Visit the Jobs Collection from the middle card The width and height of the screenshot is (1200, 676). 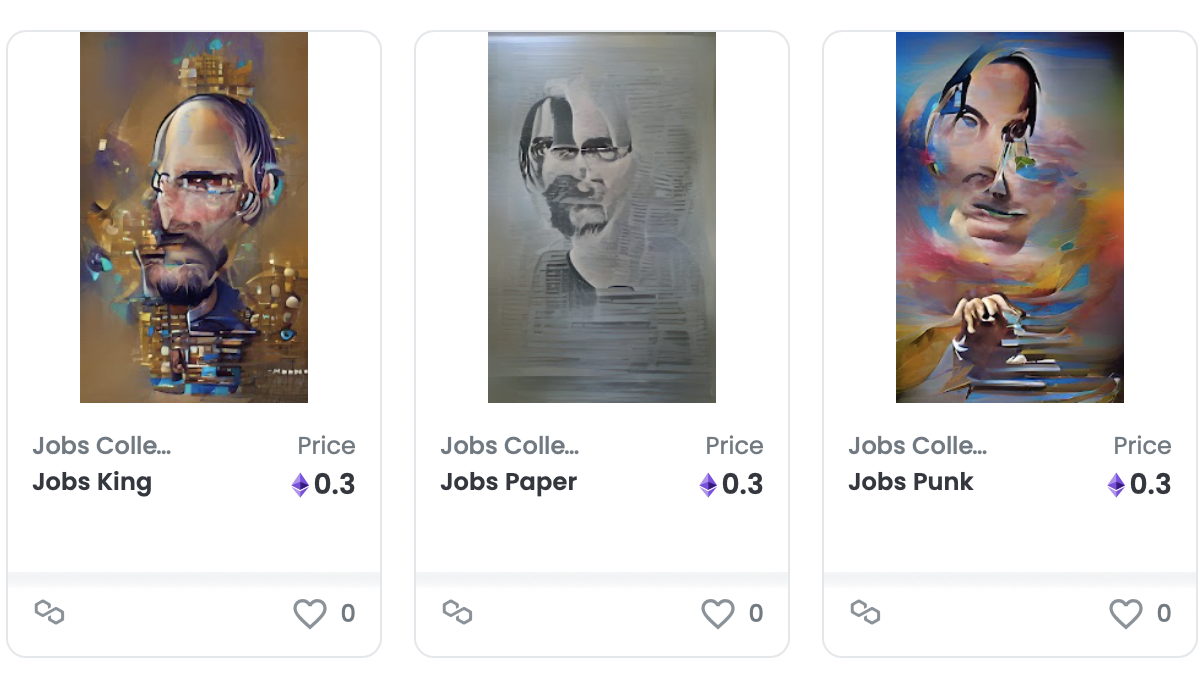click(x=511, y=445)
